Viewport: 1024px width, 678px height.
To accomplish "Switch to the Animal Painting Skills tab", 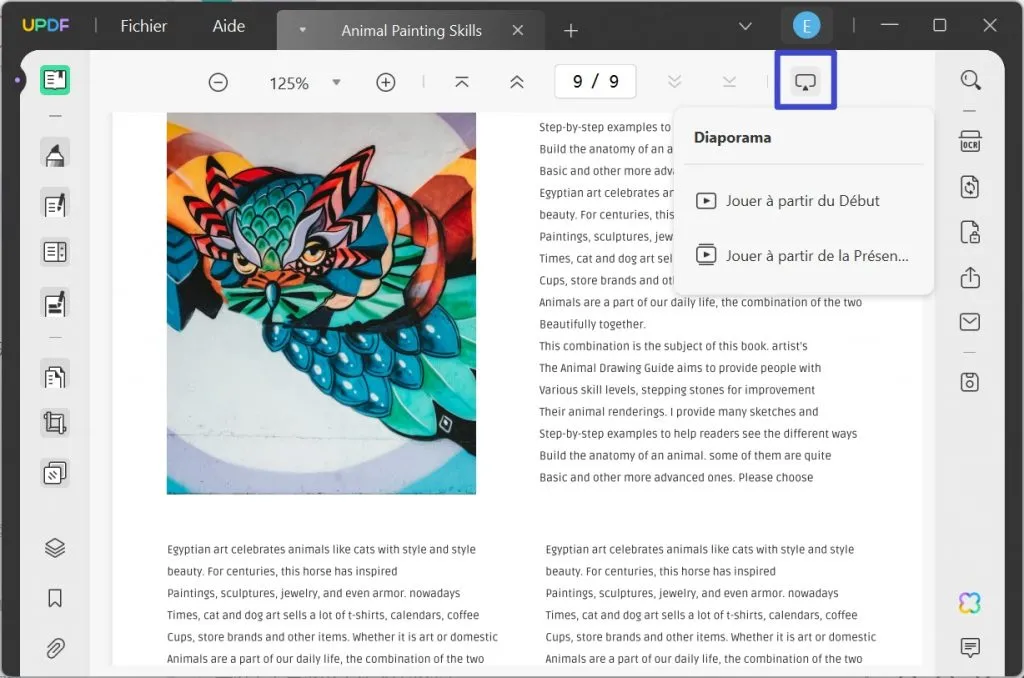I will coord(410,30).
